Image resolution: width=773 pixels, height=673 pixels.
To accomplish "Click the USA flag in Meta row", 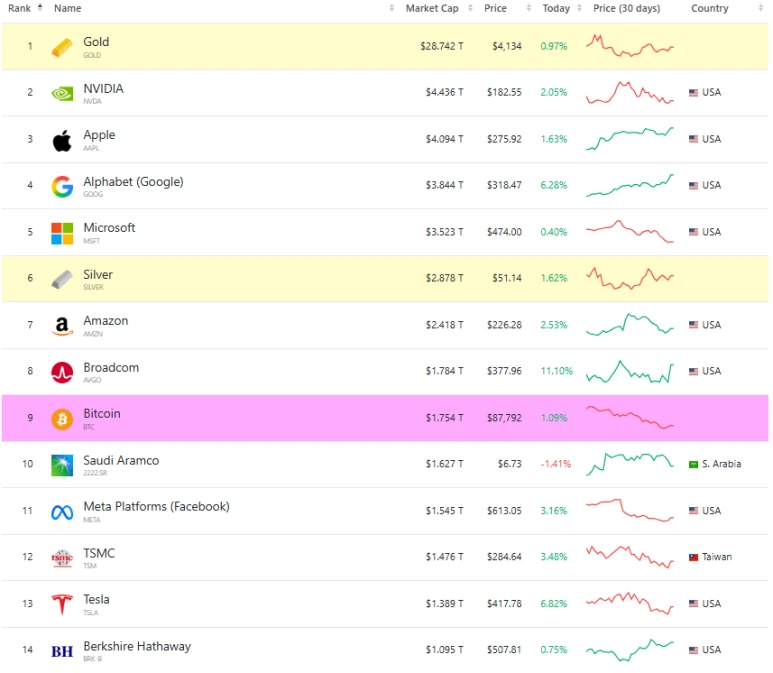I will pyautogui.click(x=693, y=511).
